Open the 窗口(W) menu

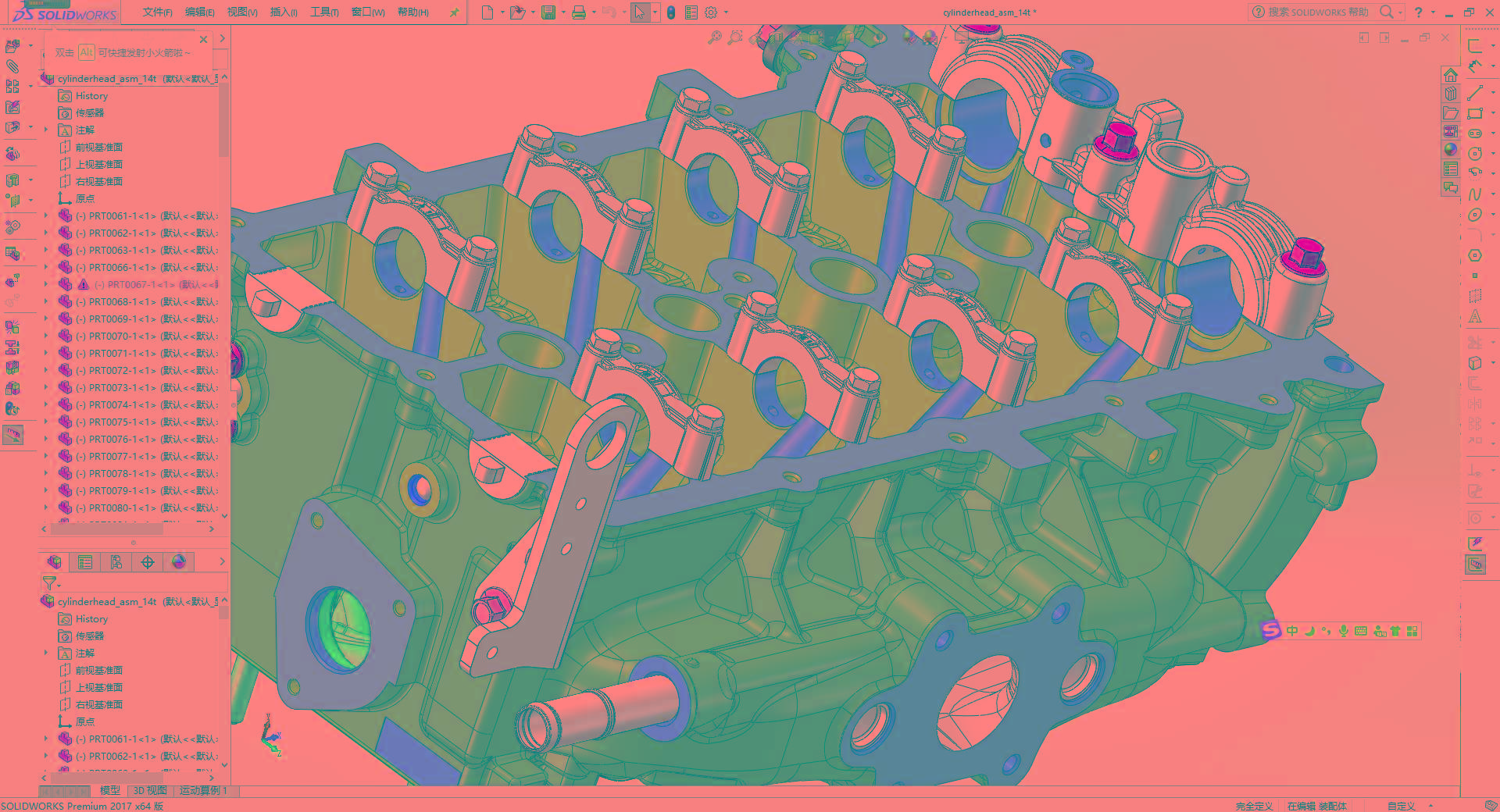pos(368,12)
